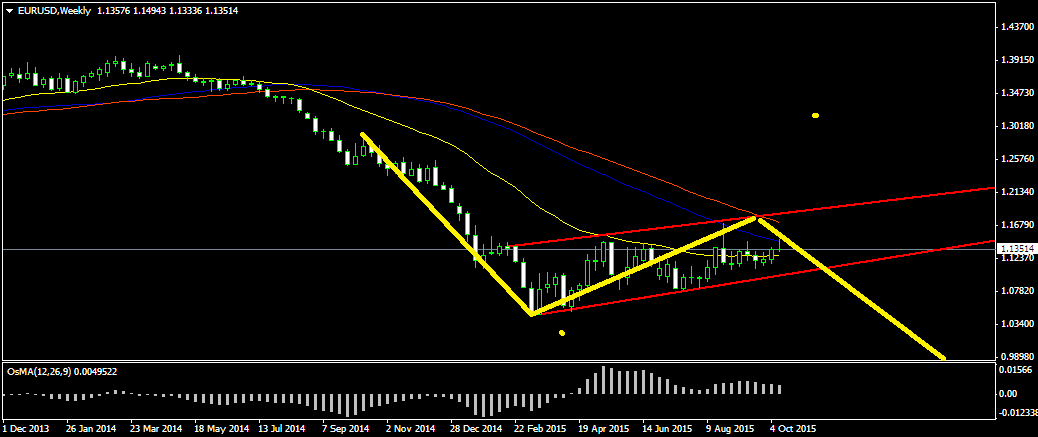Select the yellow dot above the channel
Image resolution: width=1038 pixels, height=437 pixels.
[x=816, y=116]
